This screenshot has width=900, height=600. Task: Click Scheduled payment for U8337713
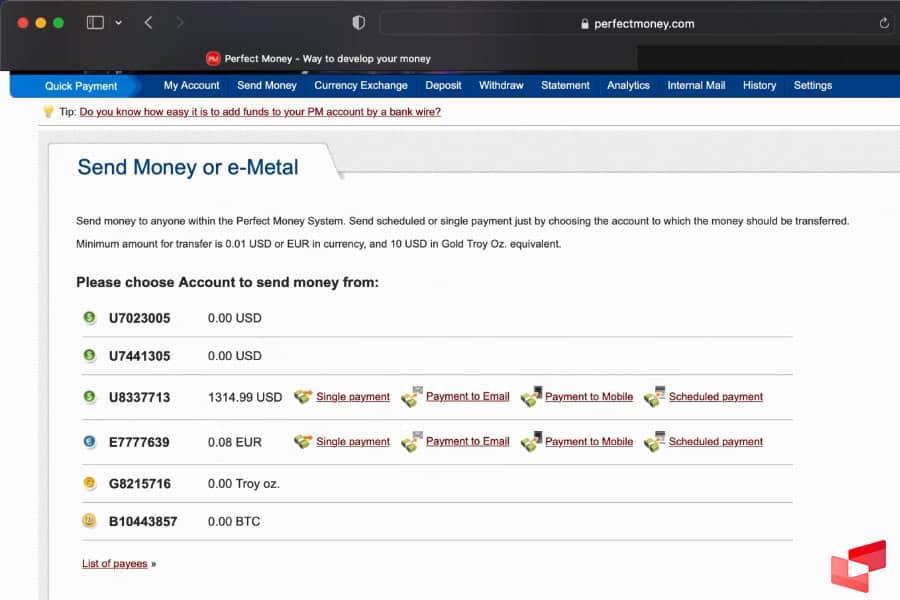point(716,397)
